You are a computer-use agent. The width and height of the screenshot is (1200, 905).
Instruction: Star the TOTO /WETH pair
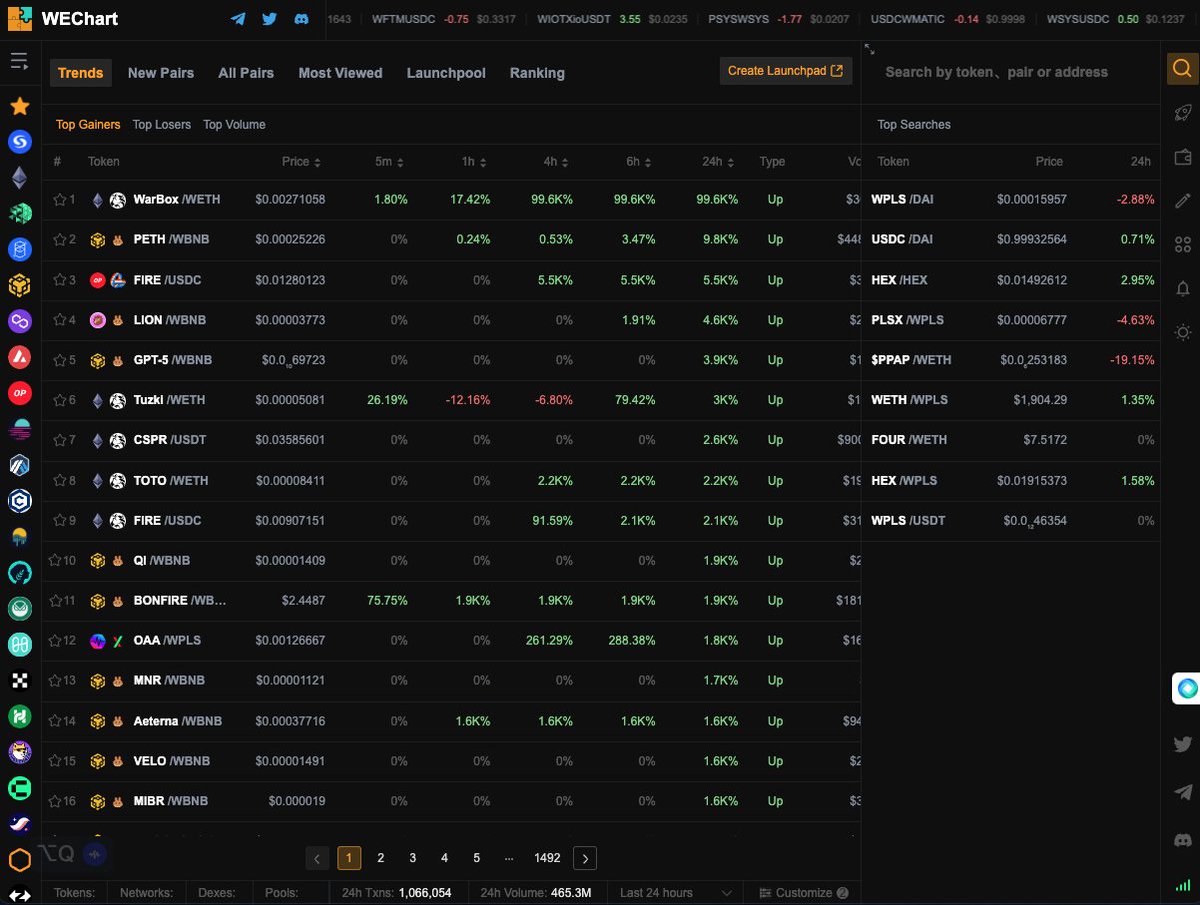pos(59,480)
